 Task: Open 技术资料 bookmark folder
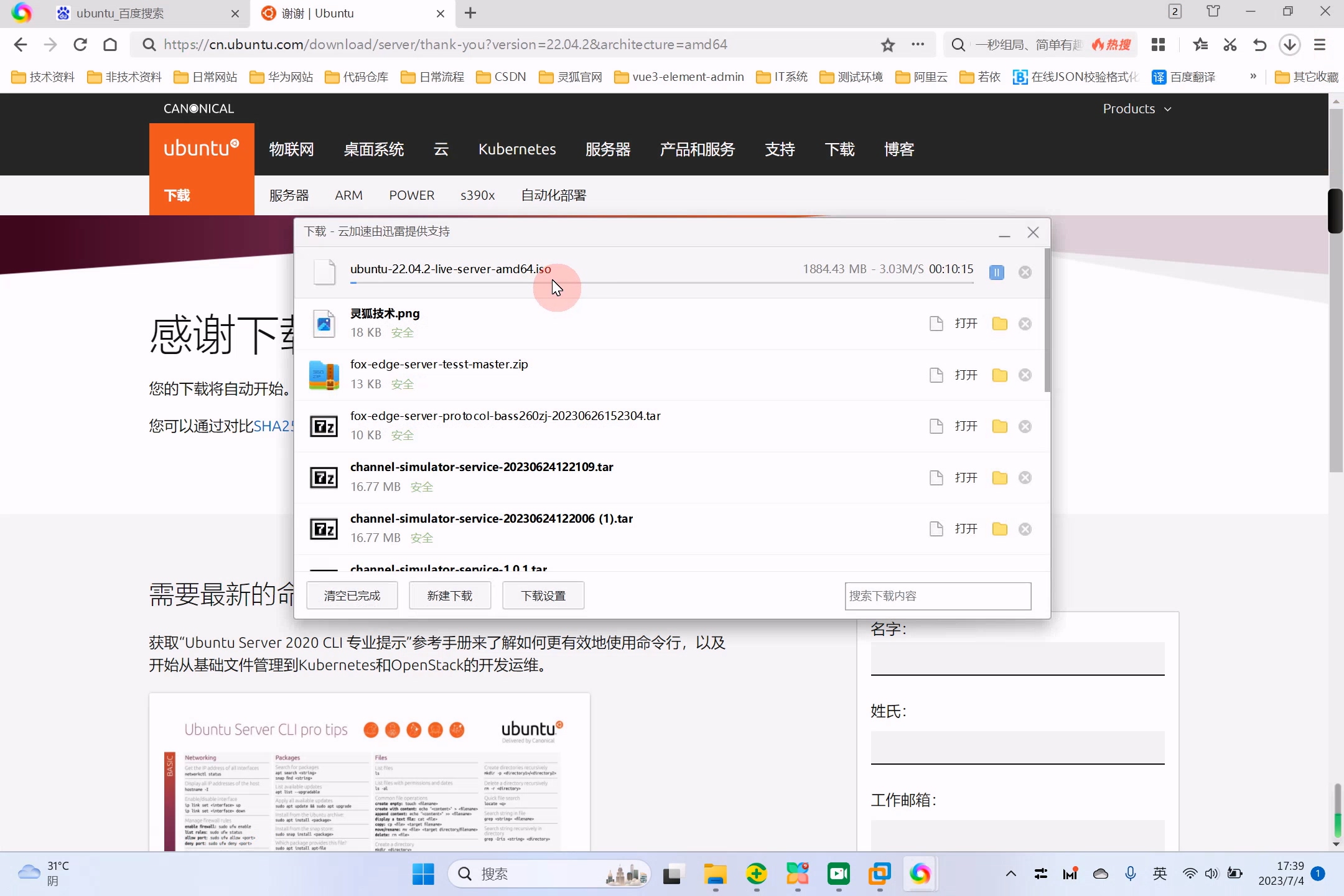[44, 77]
